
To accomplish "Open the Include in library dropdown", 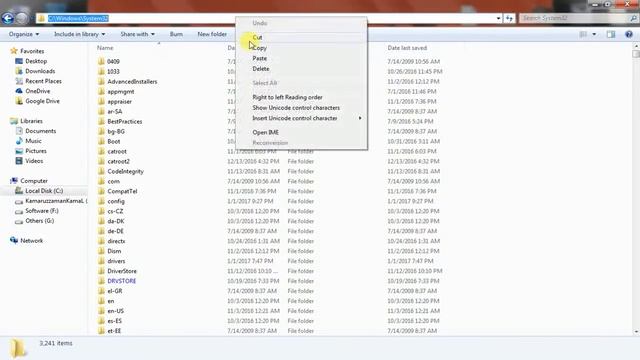I will pyautogui.click(x=80, y=34).
